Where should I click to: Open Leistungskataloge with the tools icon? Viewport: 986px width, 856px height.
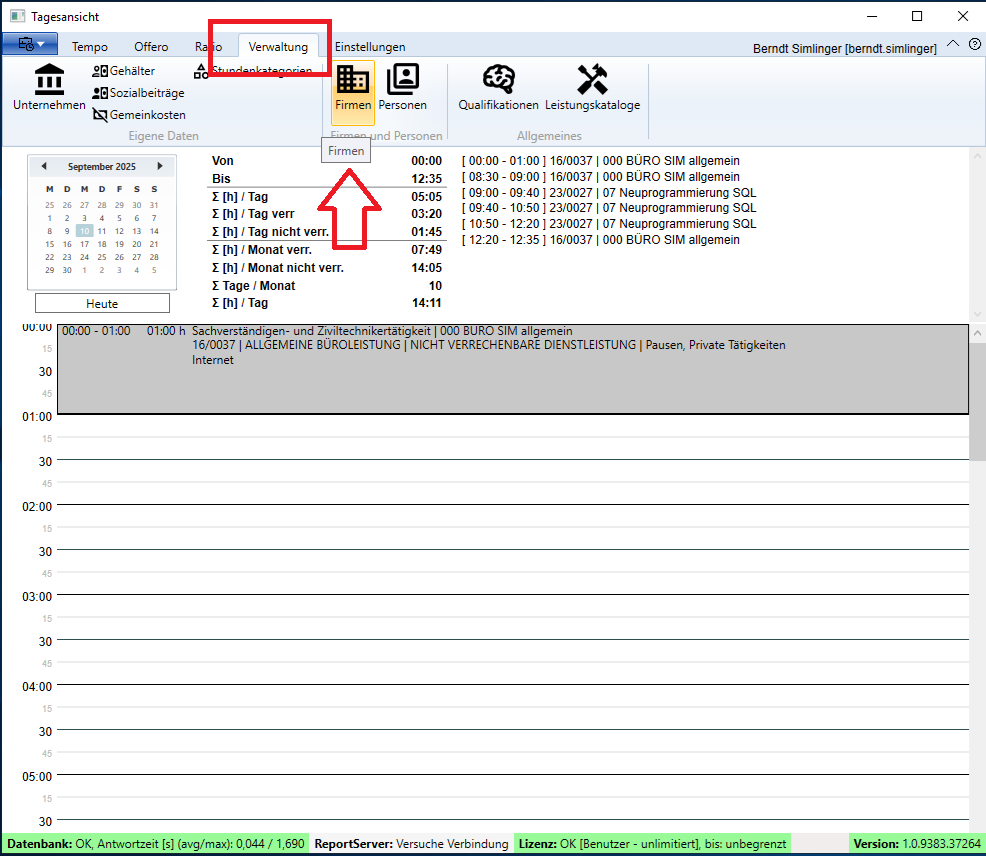click(592, 88)
